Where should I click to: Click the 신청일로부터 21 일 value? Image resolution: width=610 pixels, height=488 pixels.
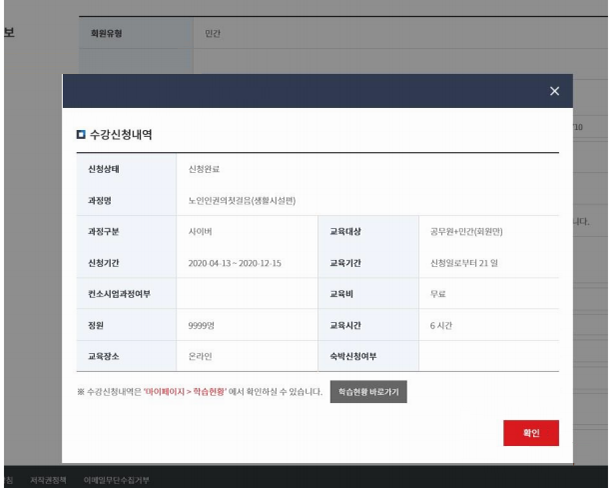464,263
